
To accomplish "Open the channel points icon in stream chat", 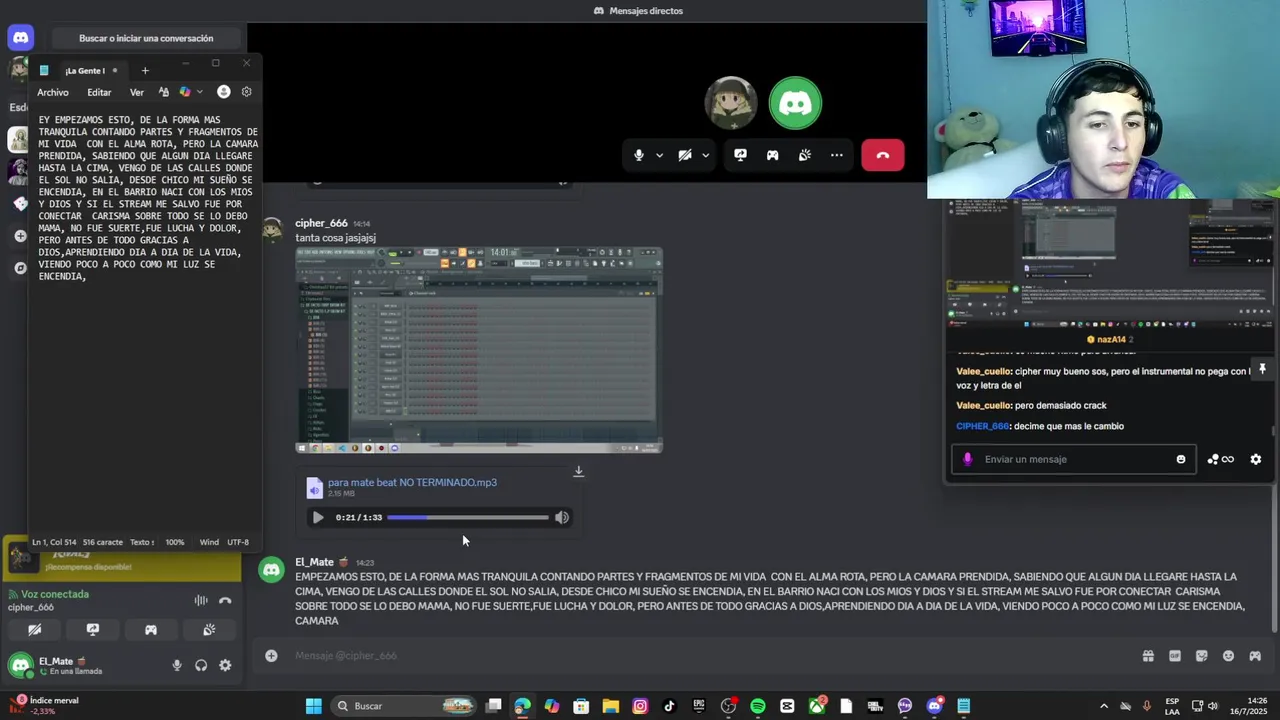I will (1220, 459).
